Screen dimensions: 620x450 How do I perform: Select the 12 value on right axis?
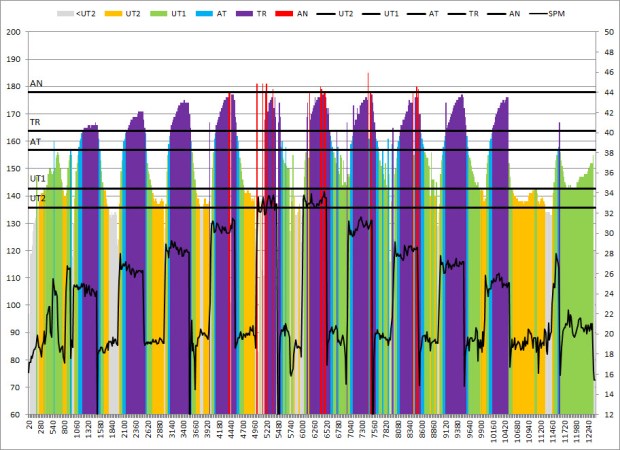pos(608,414)
